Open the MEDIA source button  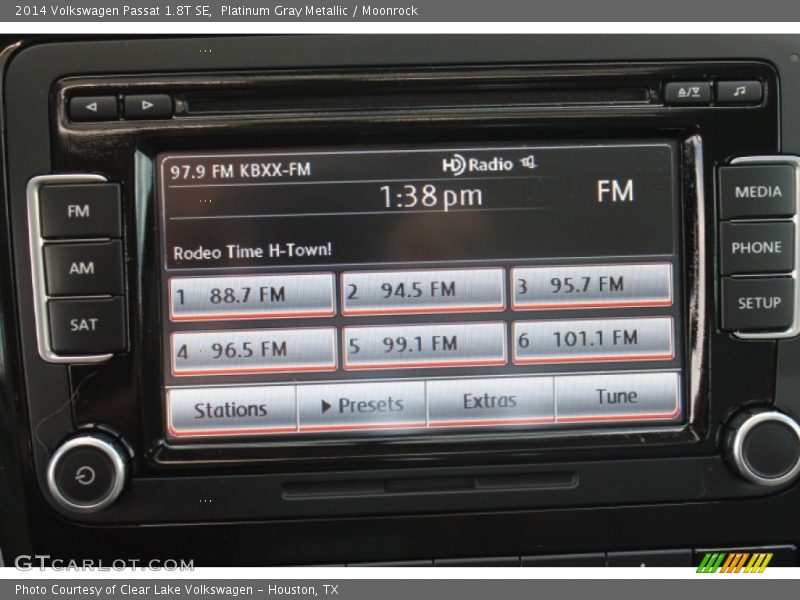click(x=757, y=192)
